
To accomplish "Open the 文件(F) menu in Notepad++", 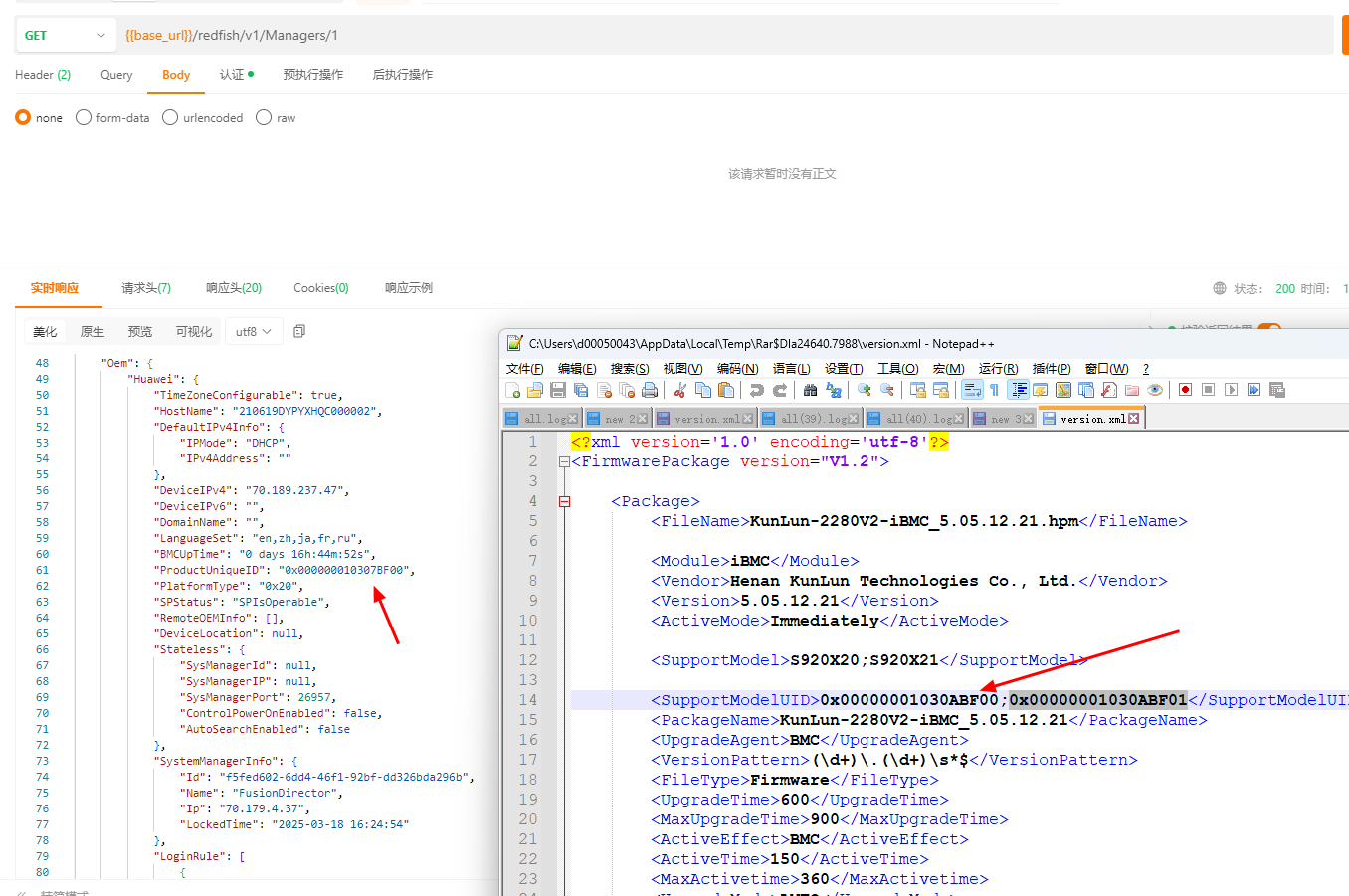I will pyautogui.click(x=524, y=369).
